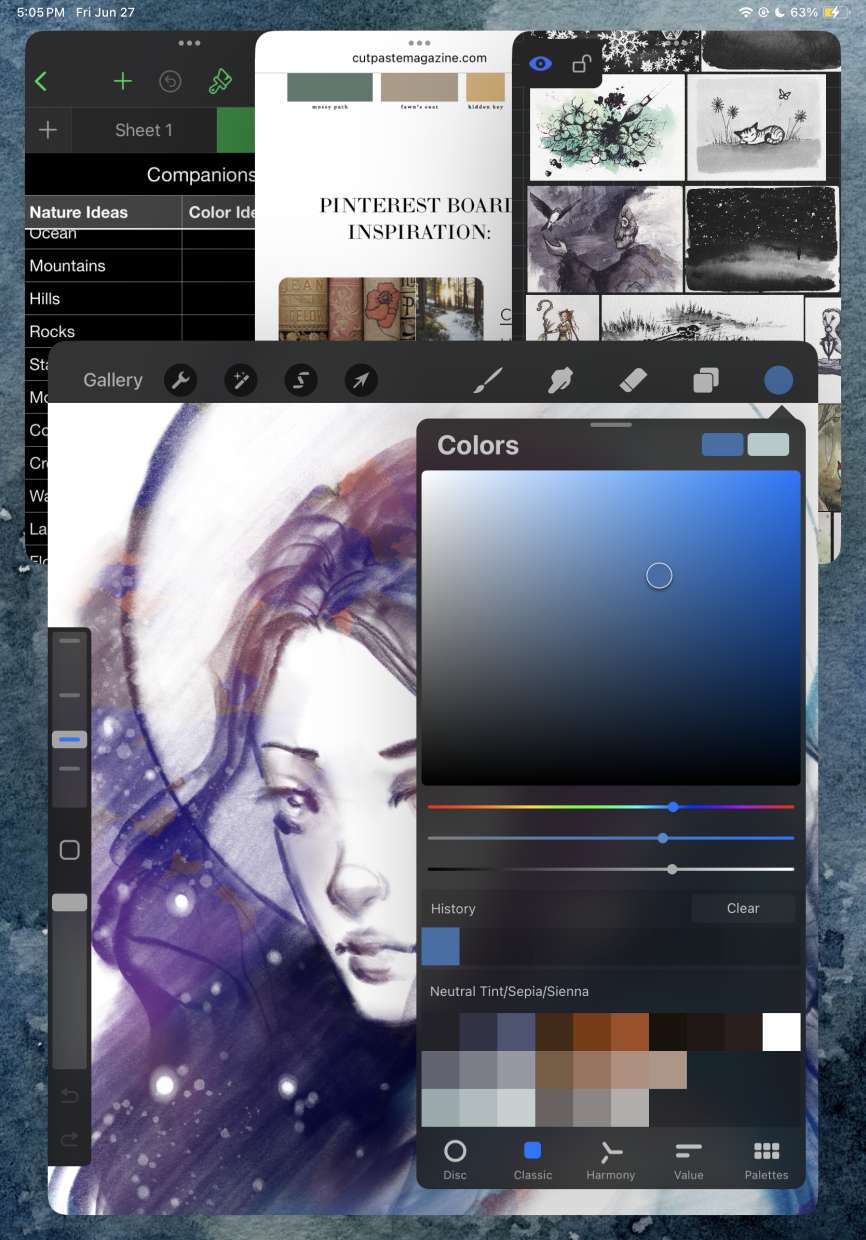This screenshot has height=1240, width=866.
Task: Toggle the eye visibility icon
Action: coord(540,64)
